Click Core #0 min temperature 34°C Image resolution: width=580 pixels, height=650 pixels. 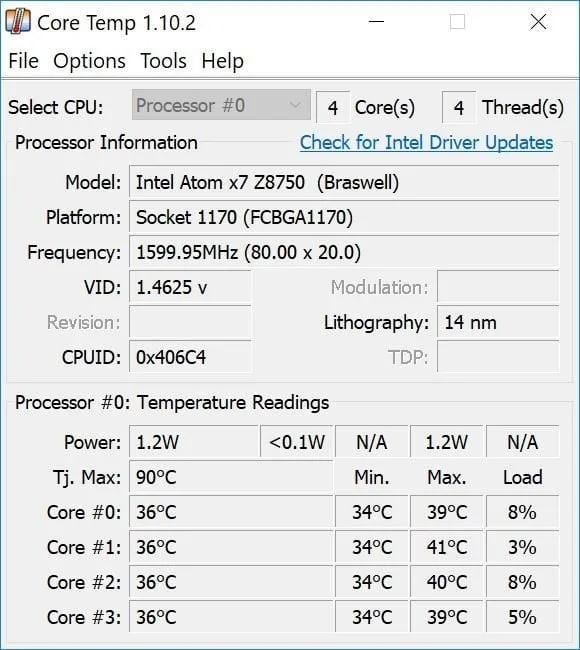(372, 512)
